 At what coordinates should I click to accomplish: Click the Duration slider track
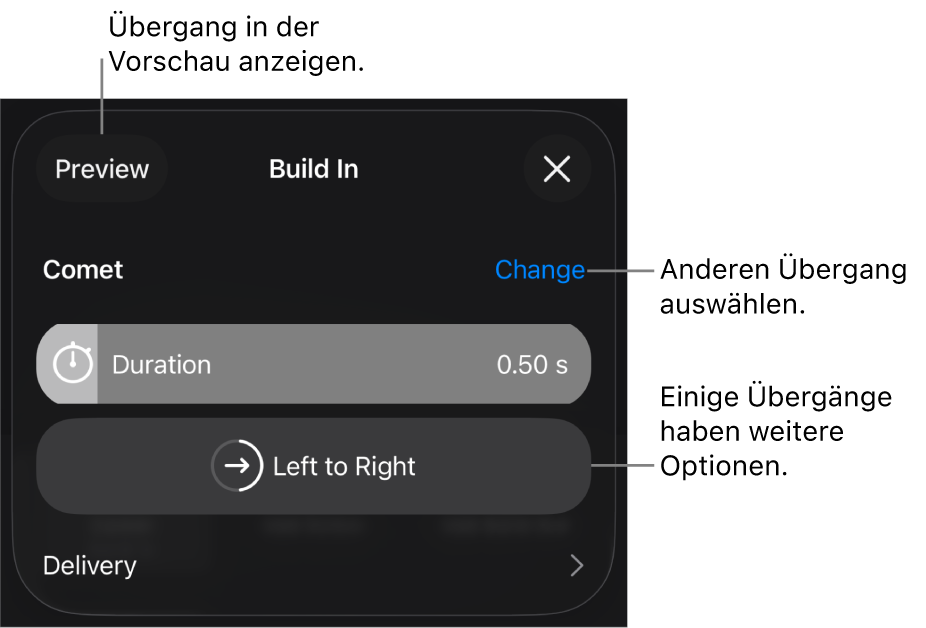(x=313, y=364)
